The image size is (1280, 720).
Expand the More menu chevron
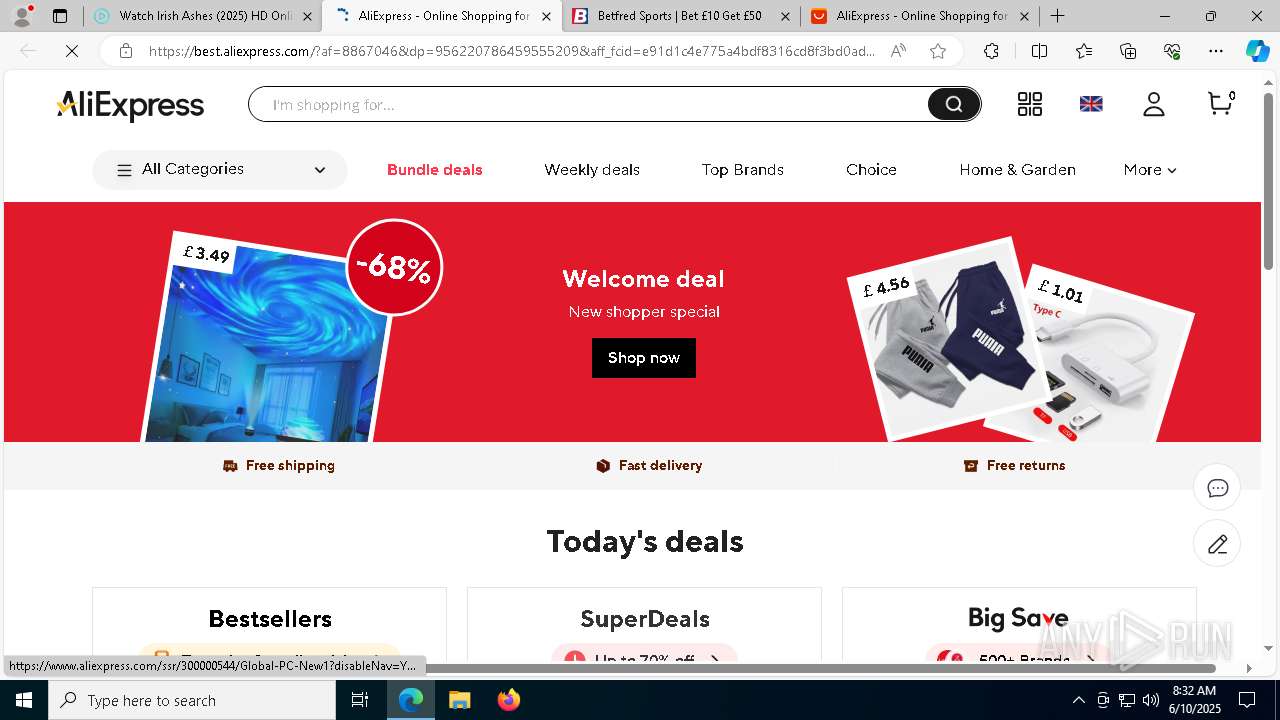click(x=1172, y=171)
